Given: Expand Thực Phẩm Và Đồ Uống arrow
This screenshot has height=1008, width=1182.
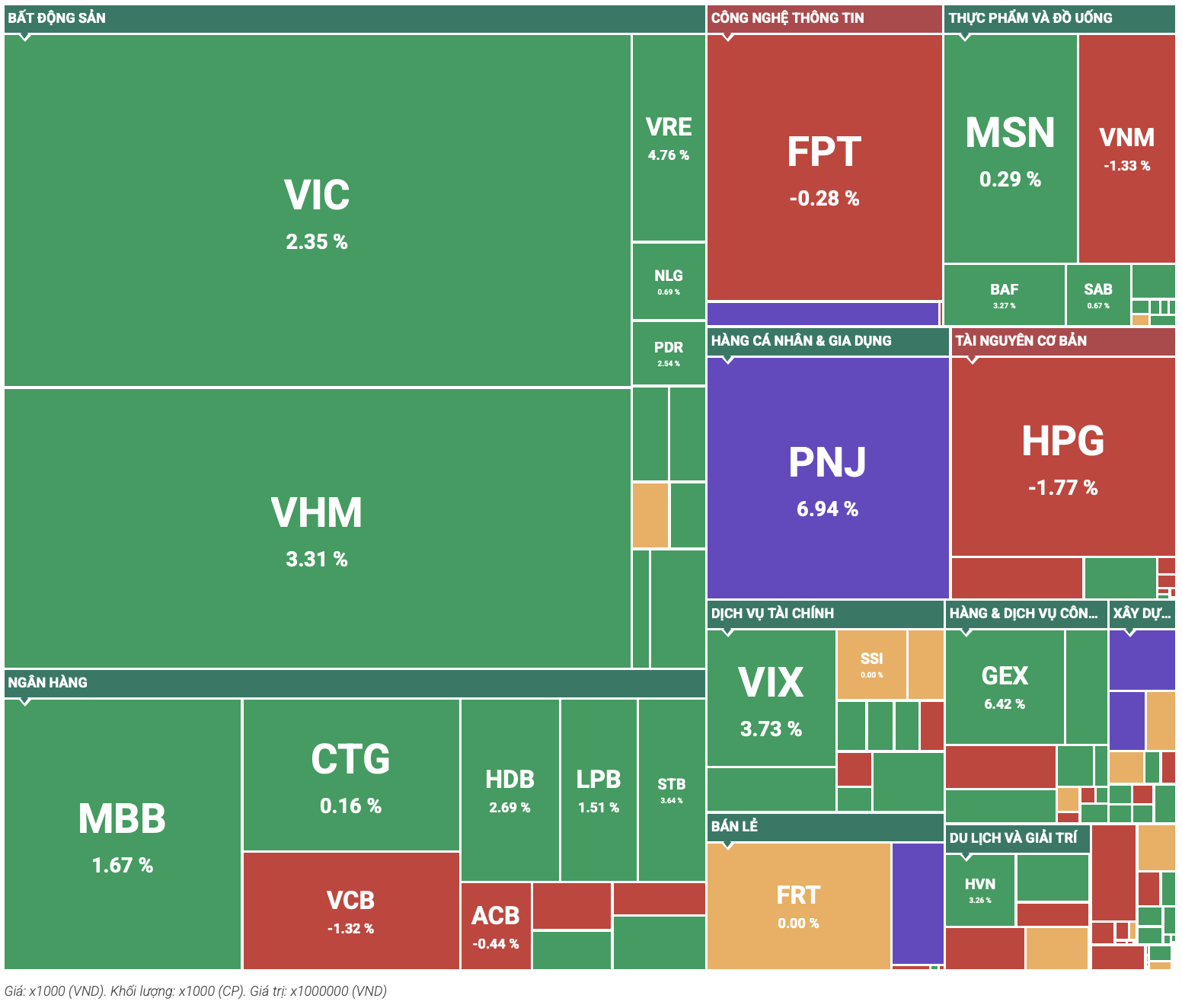Looking at the screenshot, I should (x=964, y=37).
